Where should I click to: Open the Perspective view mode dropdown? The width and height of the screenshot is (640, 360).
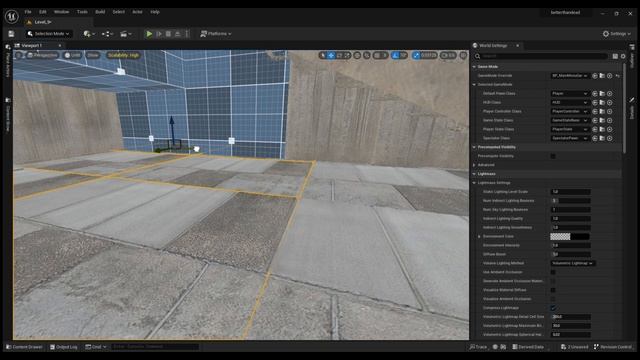(x=42, y=55)
